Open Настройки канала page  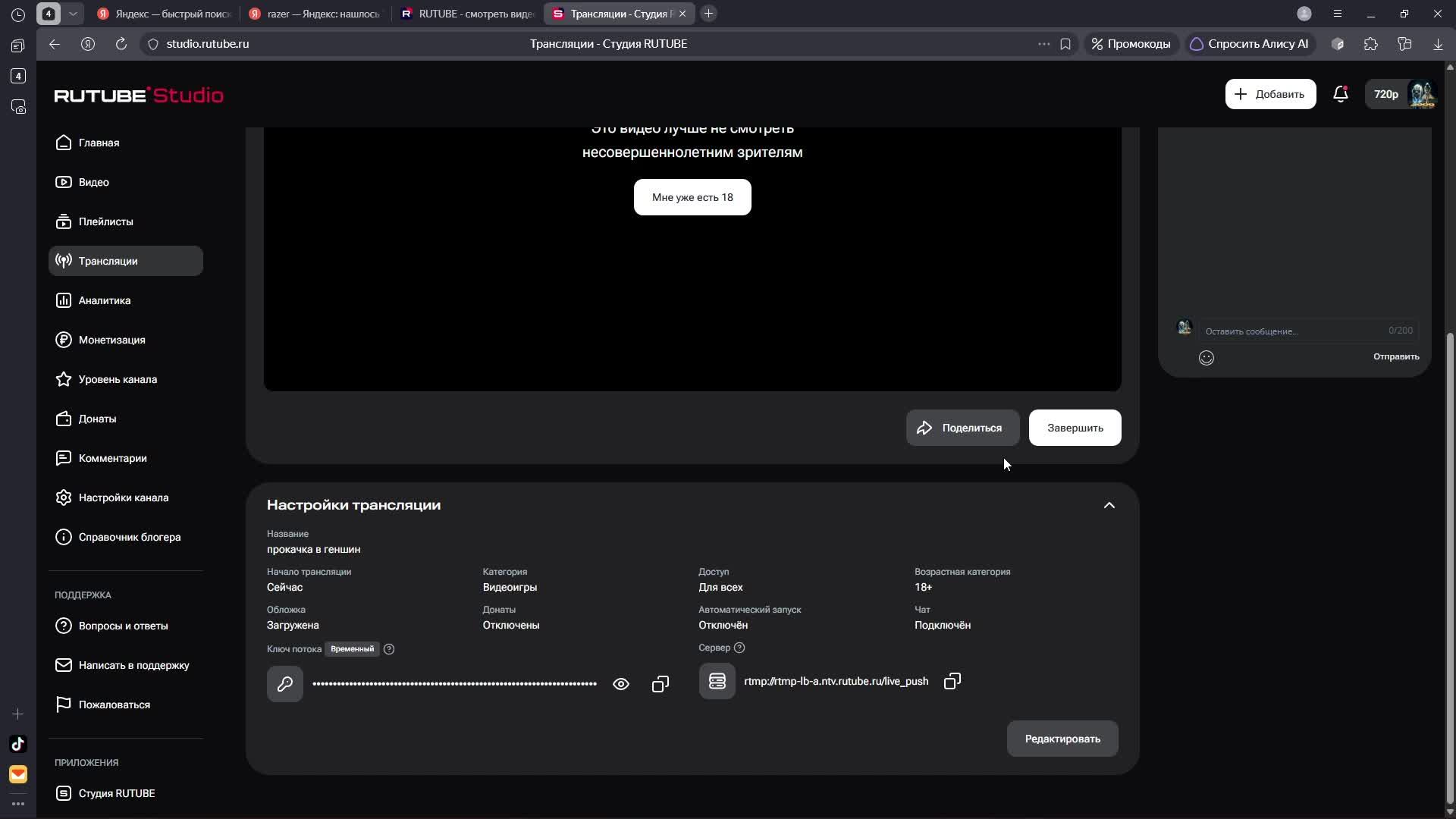pos(126,497)
